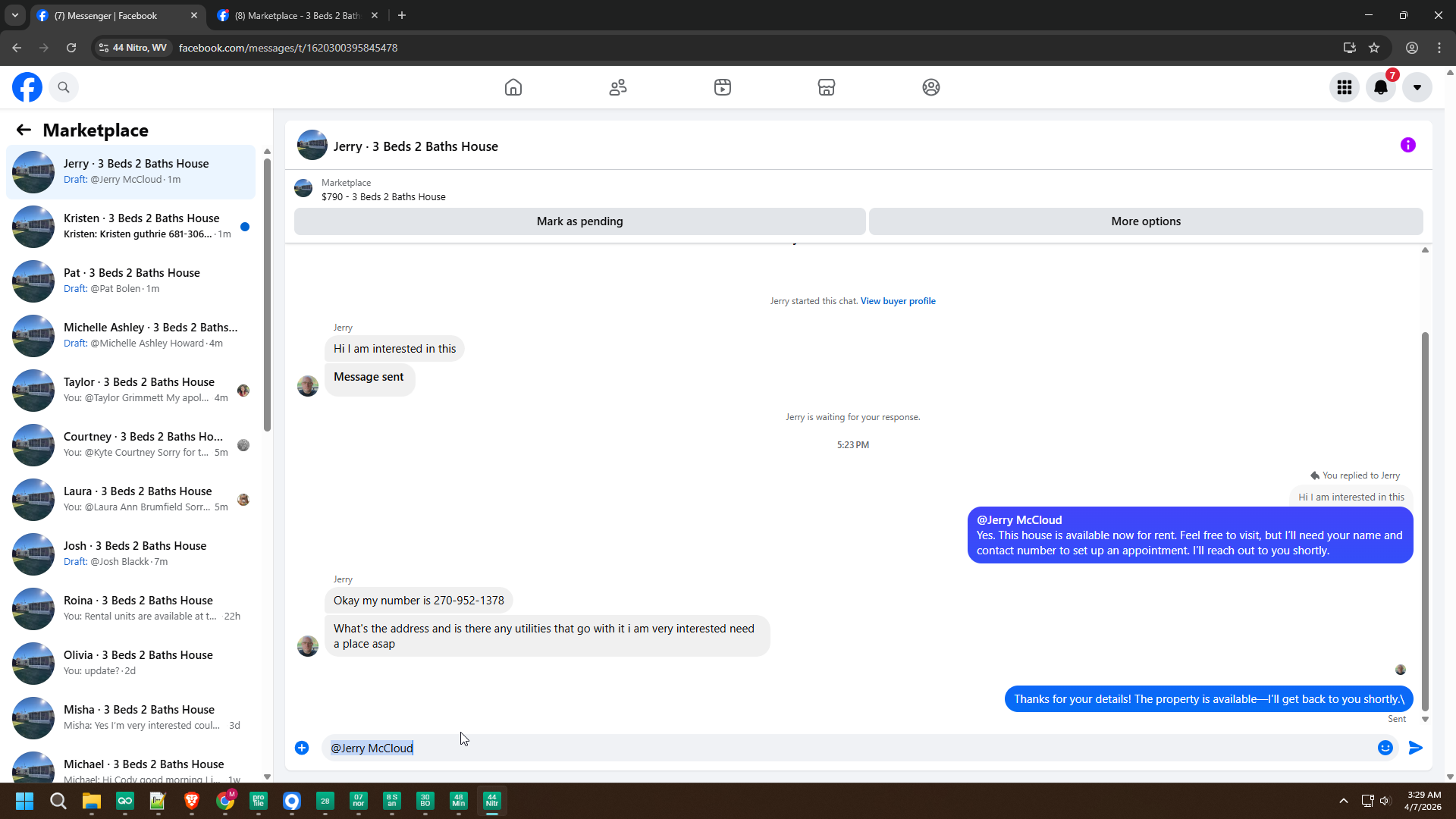
Task: Click install app icon in address bar
Action: [x=1350, y=48]
